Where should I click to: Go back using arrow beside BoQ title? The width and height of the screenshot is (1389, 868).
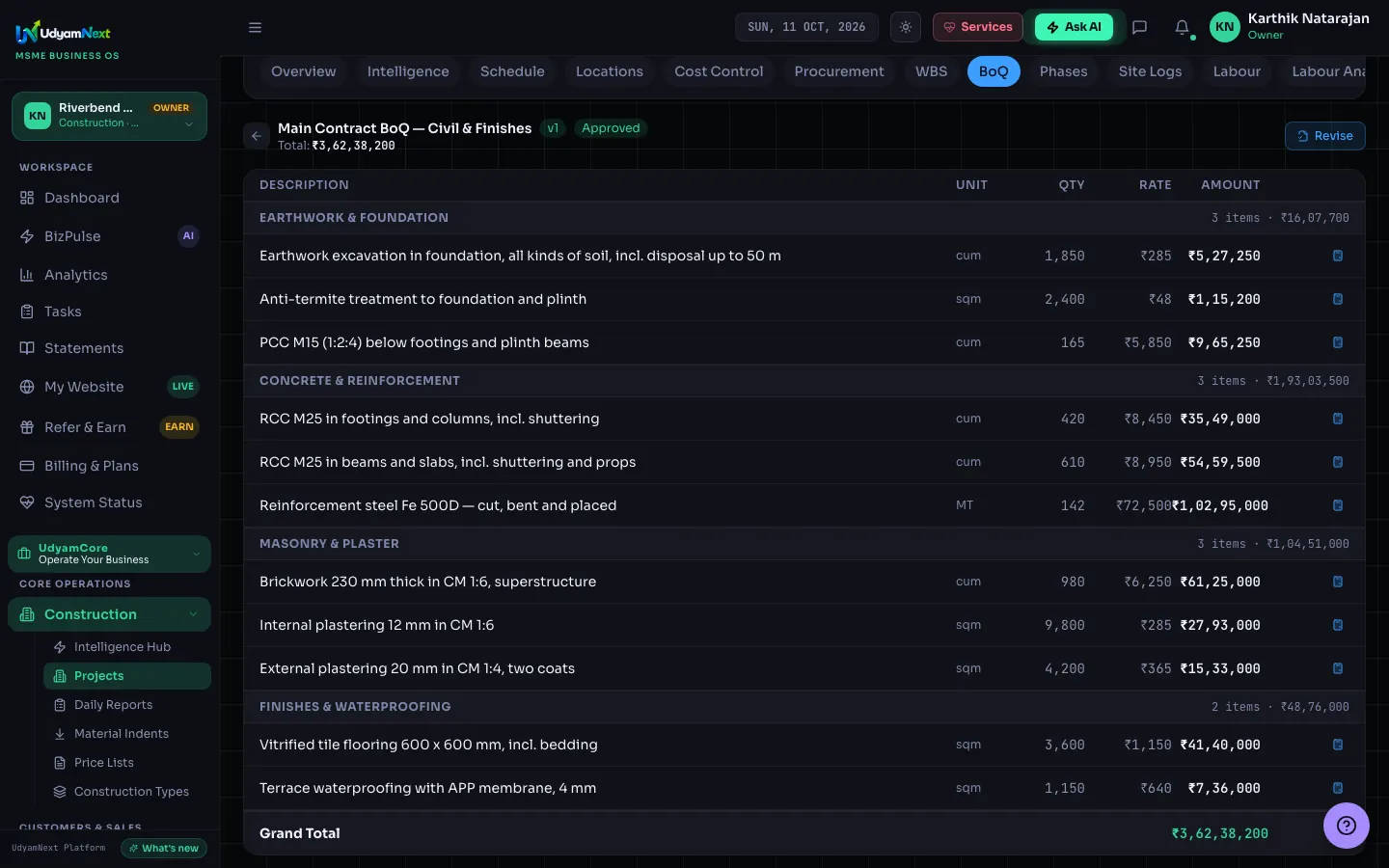coord(256,136)
